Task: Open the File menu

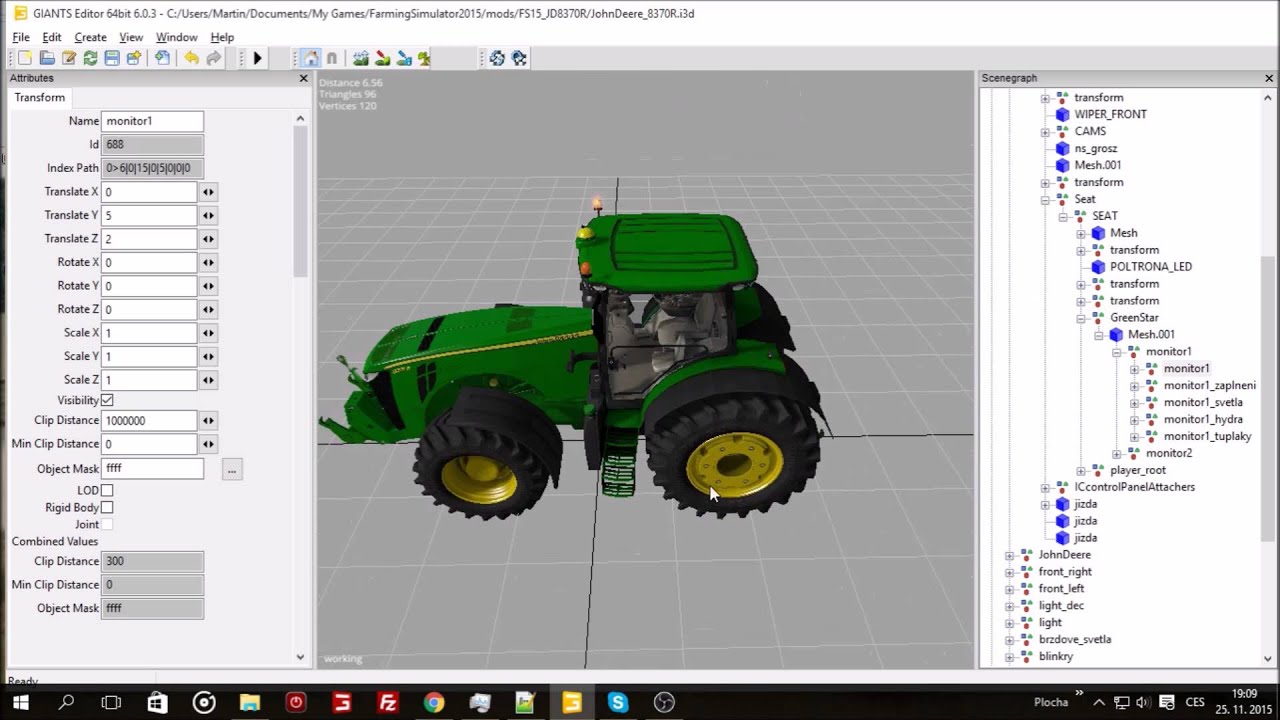Action: coord(21,37)
